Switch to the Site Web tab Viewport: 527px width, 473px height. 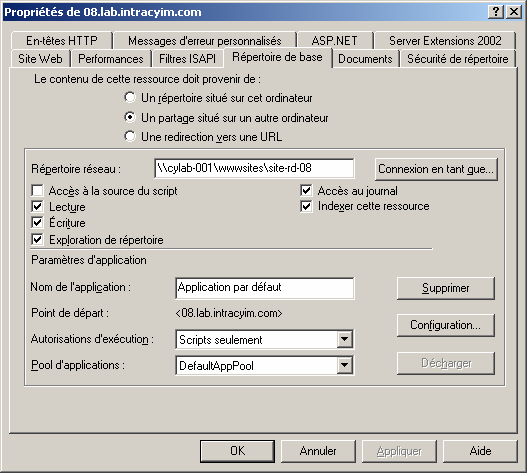[40, 59]
